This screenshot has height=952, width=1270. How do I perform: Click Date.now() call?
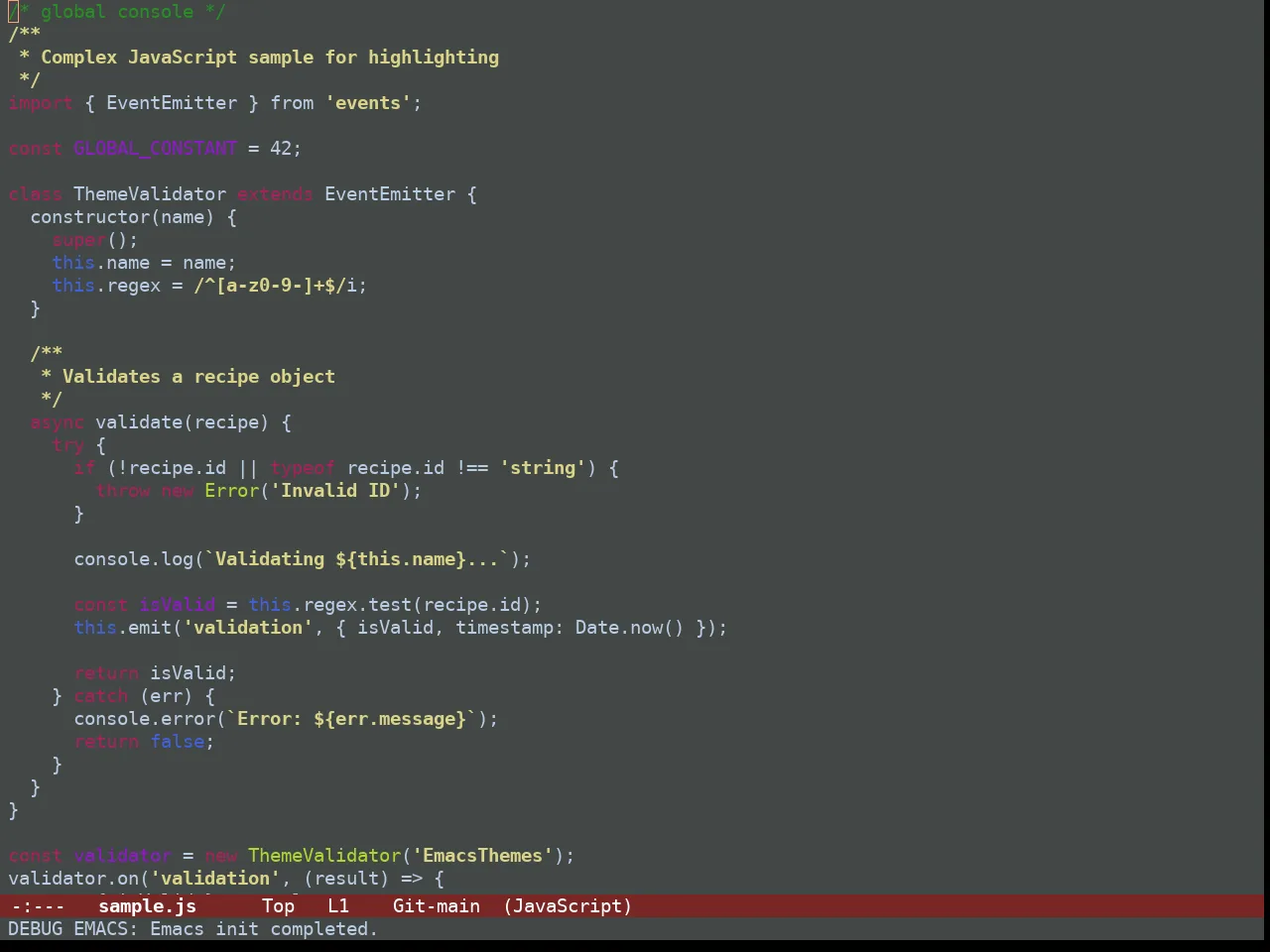tap(630, 628)
